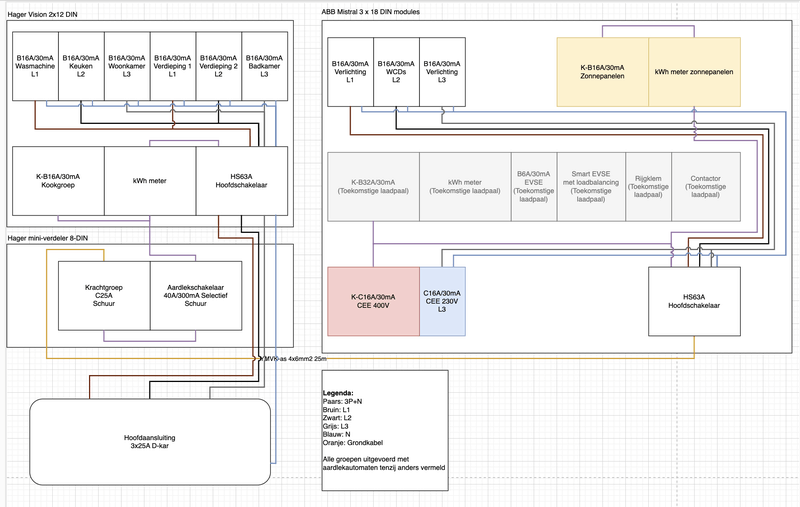Click the 'Grijs: L3' legend line
Viewport: 800px width, 507px height.
[336, 426]
